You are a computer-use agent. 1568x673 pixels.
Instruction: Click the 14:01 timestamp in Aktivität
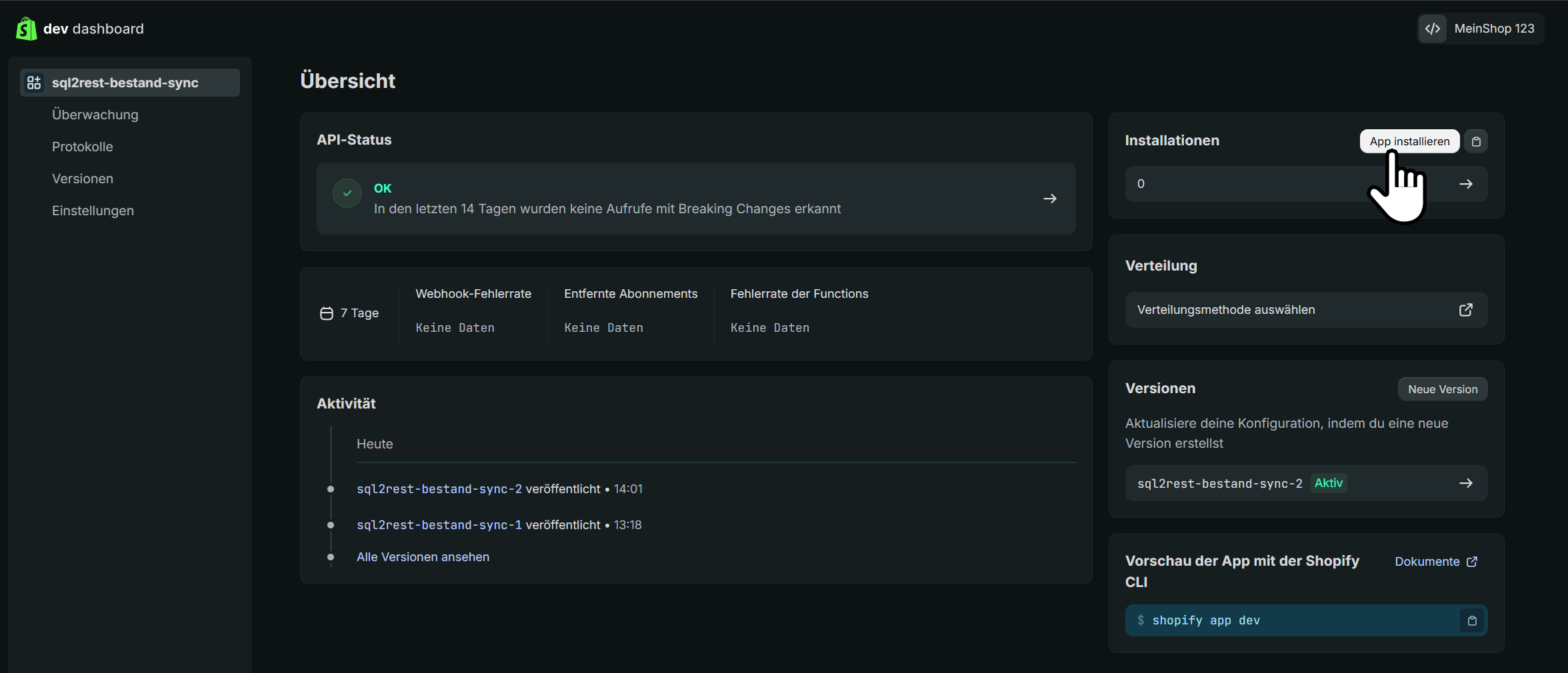628,489
